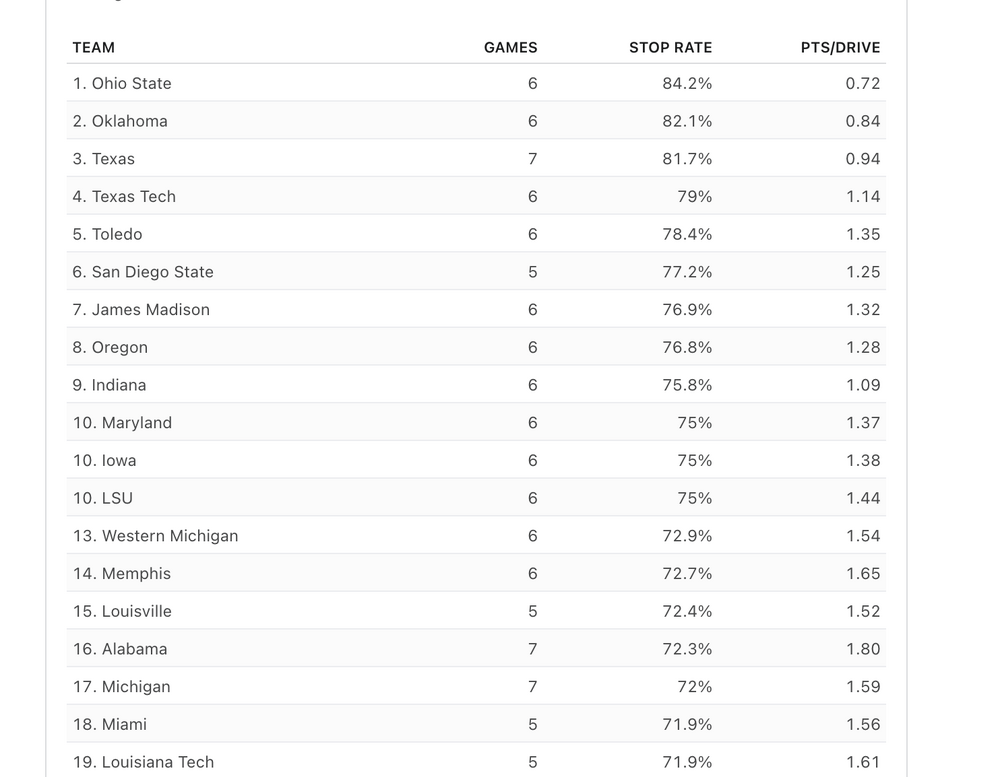Image resolution: width=1000 pixels, height=777 pixels.
Task: Click Ohio State's 84.2% stop rate value
Action: click(x=687, y=84)
